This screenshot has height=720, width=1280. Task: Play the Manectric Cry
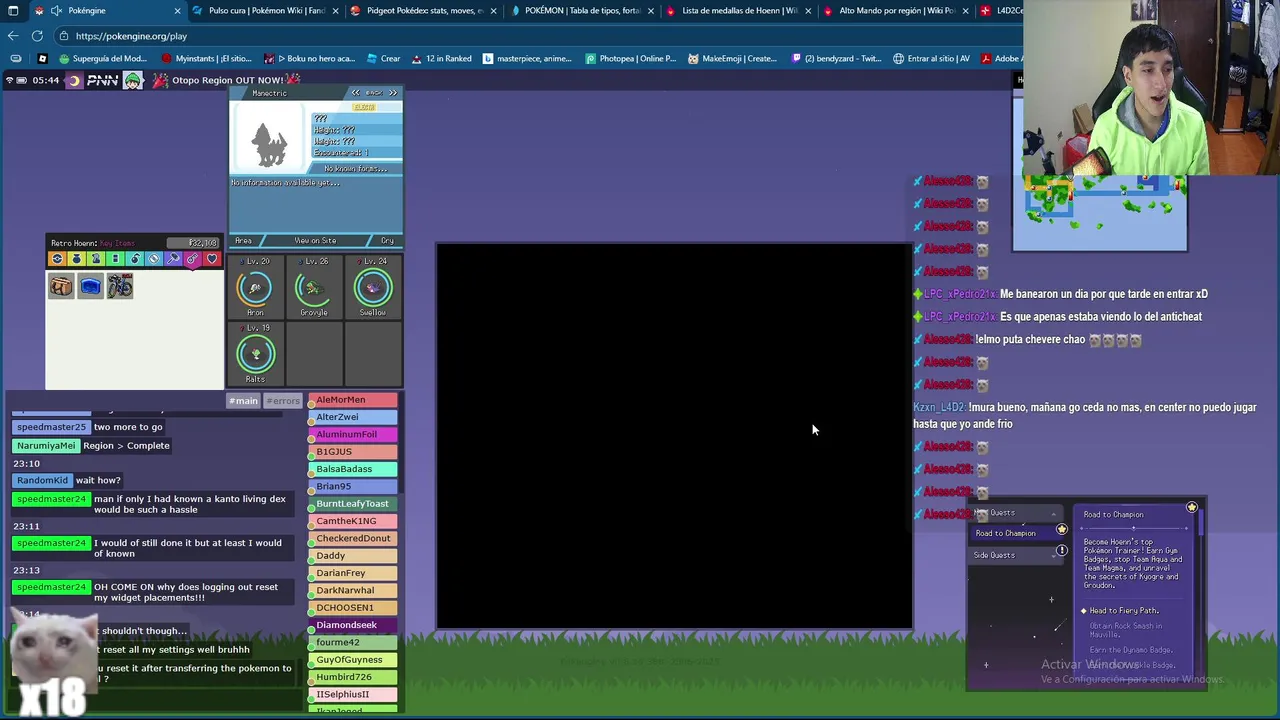[387, 241]
